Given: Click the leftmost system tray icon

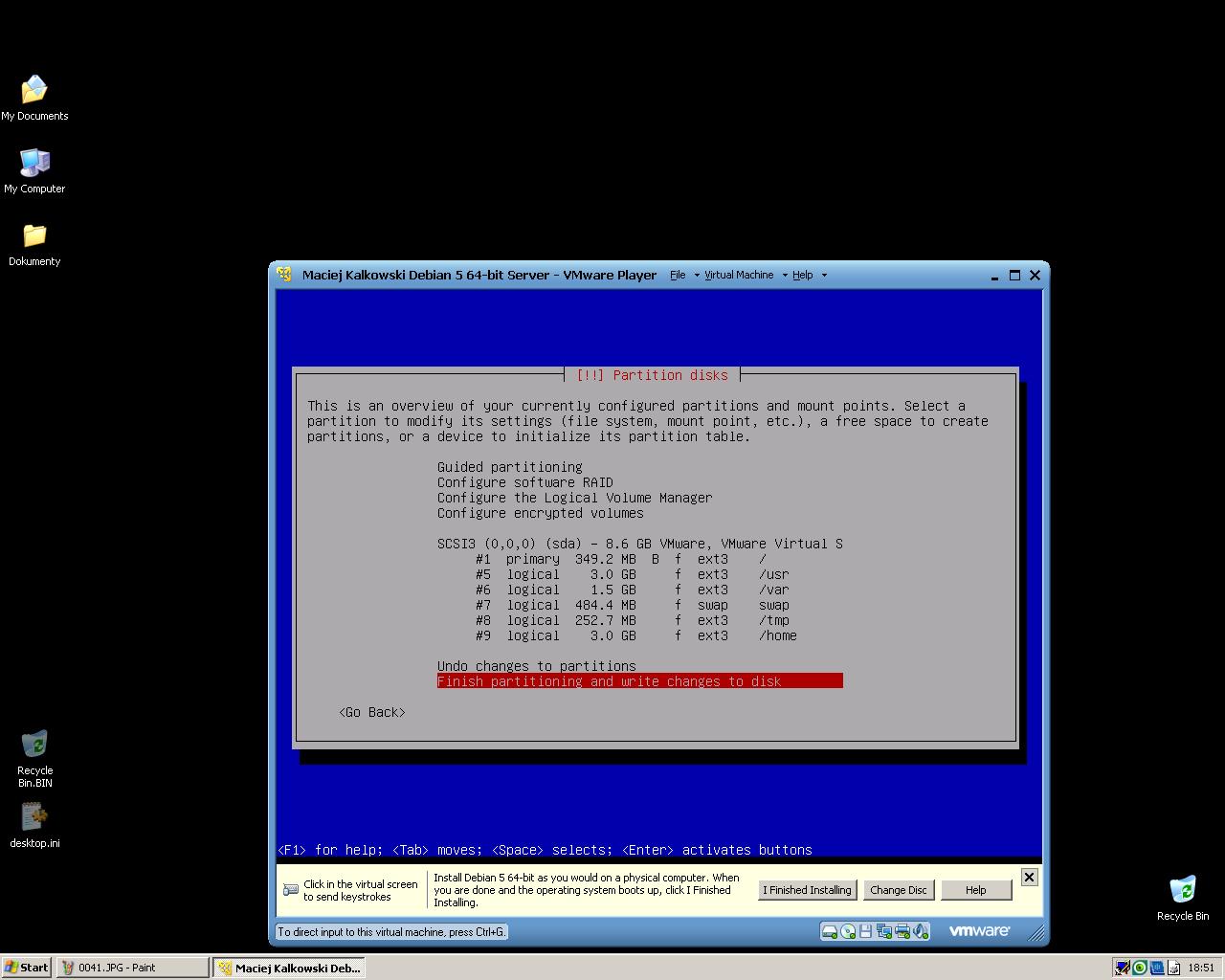Looking at the screenshot, I should pos(1123,968).
